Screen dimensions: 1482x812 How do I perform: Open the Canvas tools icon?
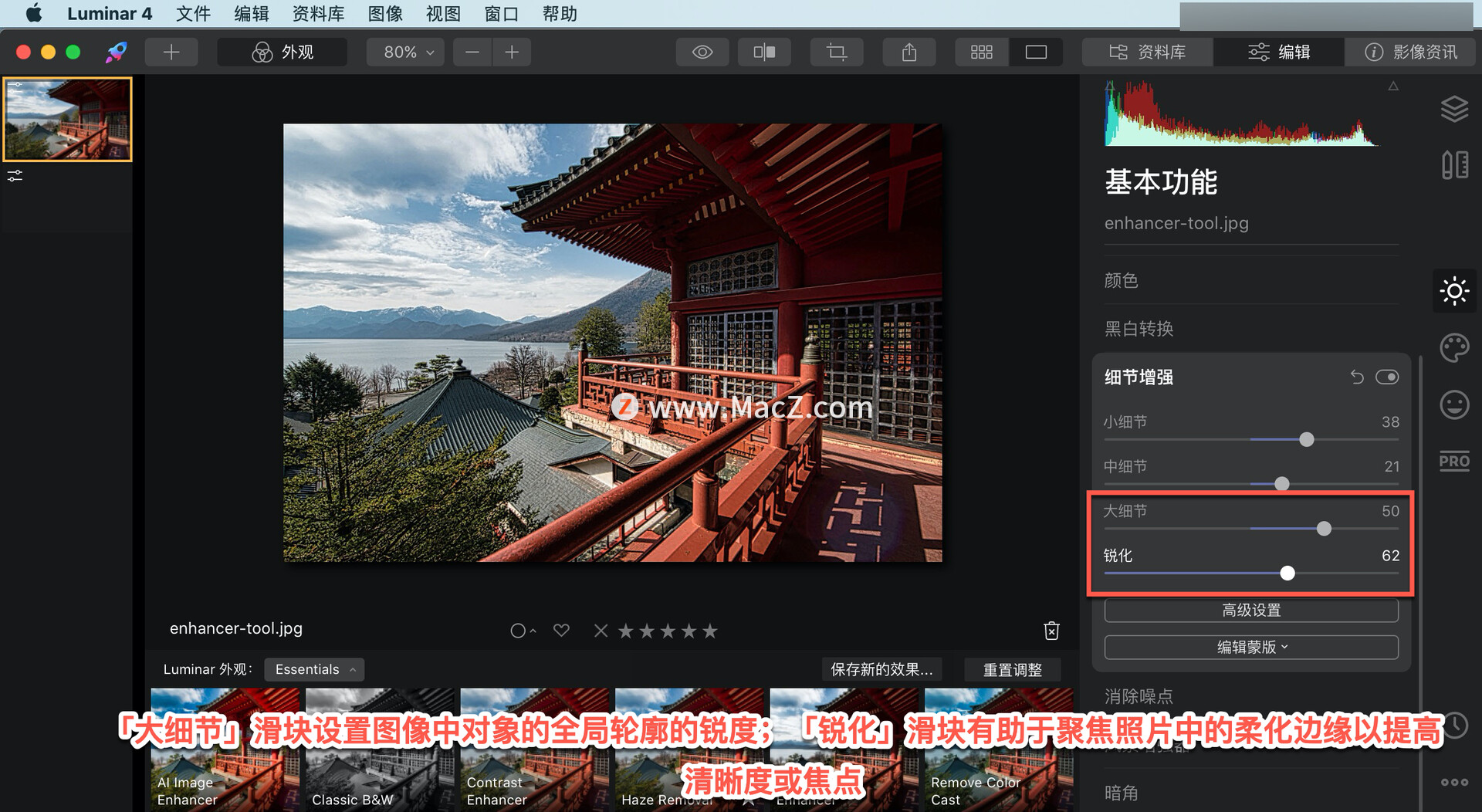click(x=1454, y=164)
